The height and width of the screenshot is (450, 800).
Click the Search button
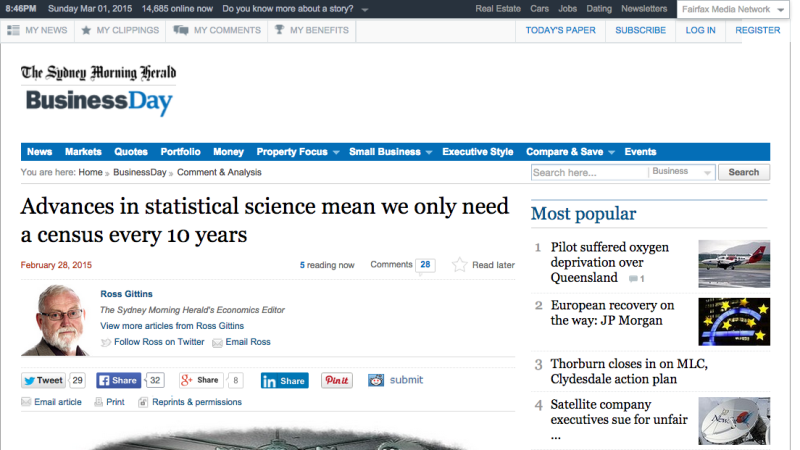[x=744, y=172]
